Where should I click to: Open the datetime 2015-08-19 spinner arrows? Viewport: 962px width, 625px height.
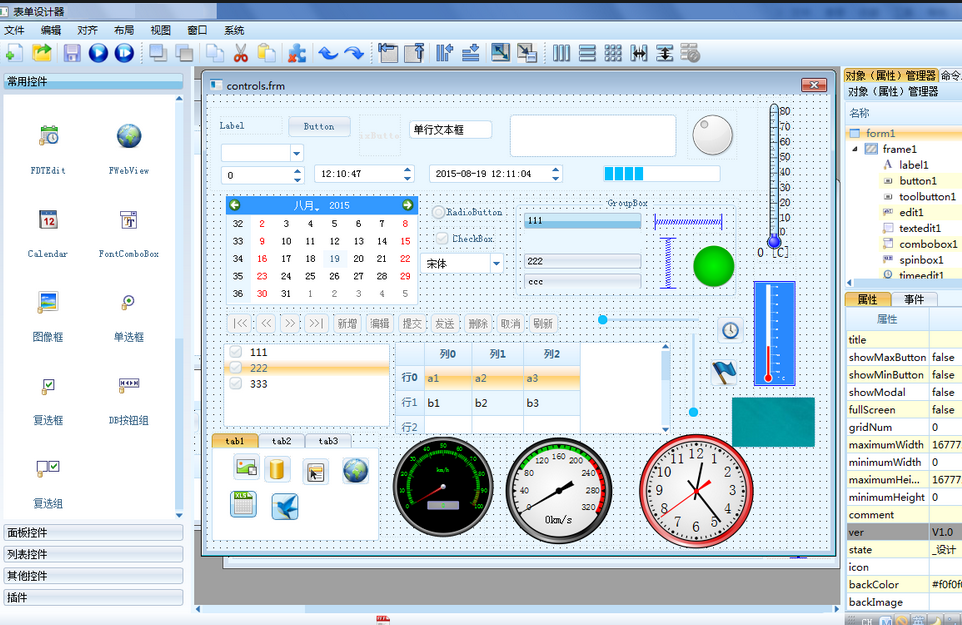point(555,174)
